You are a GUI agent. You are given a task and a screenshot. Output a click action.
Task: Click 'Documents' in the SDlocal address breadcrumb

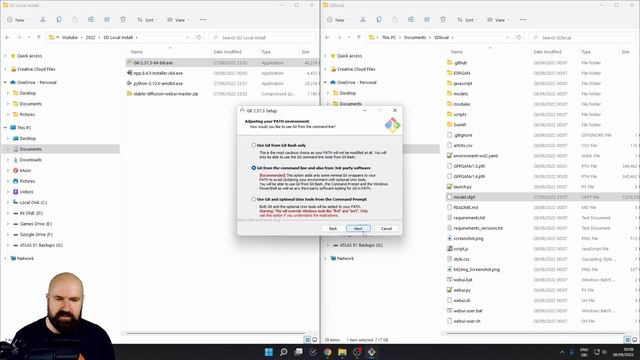[415, 38]
